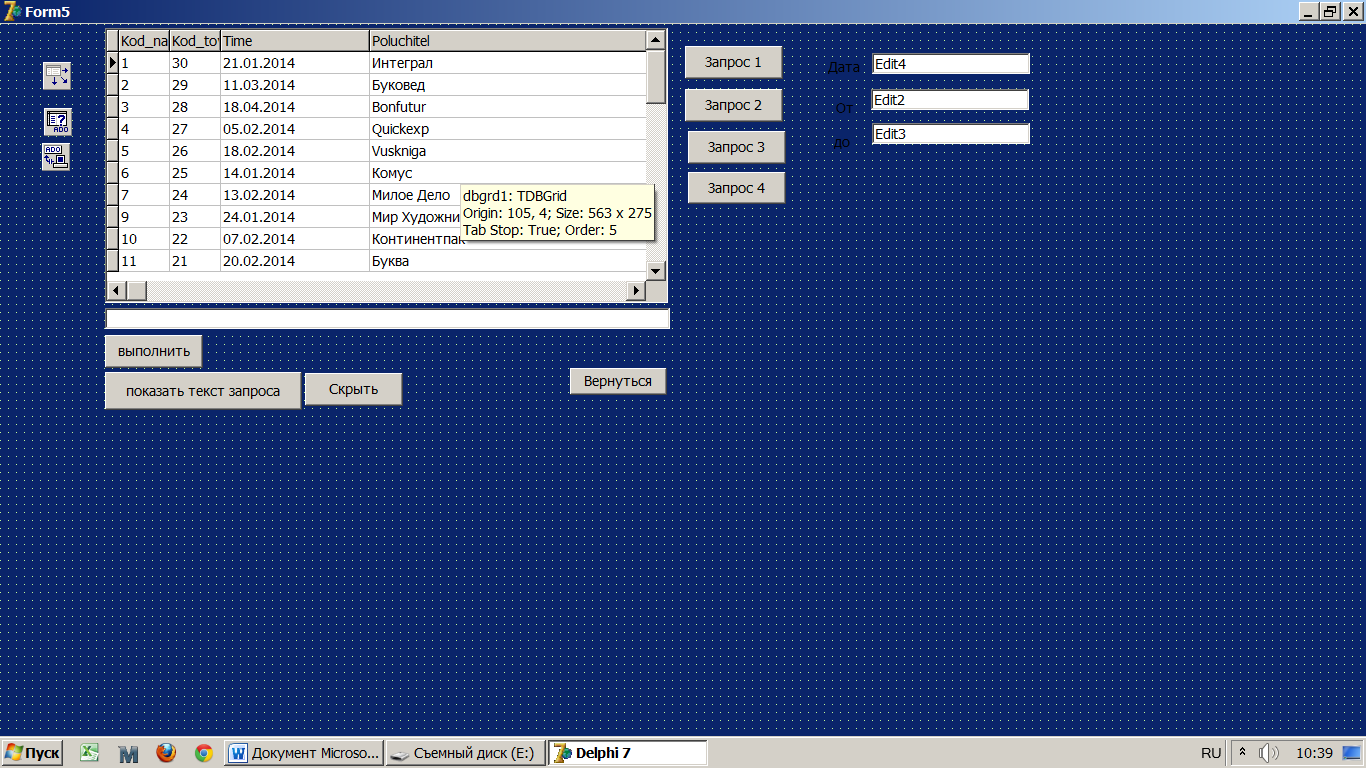Click the date cell 24.01.2014

(x=295, y=217)
